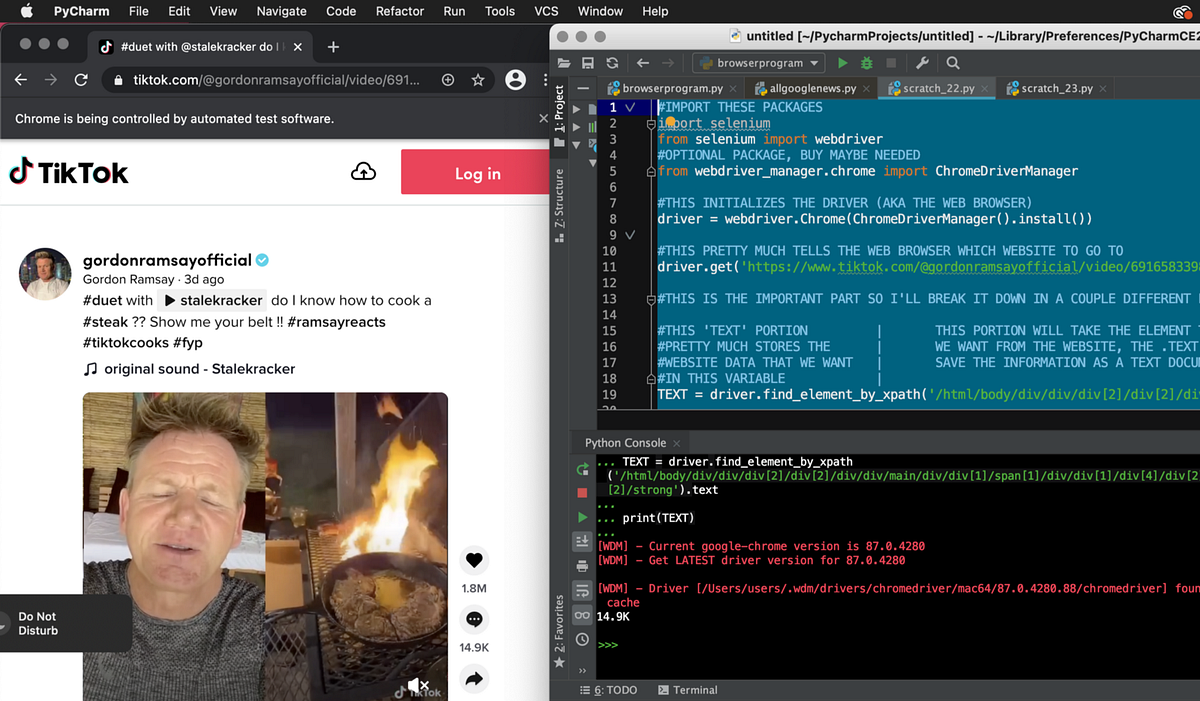Image resolution: width=1200 pixels, height=701 pixels.
Task: Run the browserprogram script with the green play icon
Action: click(x=843, y=62)
